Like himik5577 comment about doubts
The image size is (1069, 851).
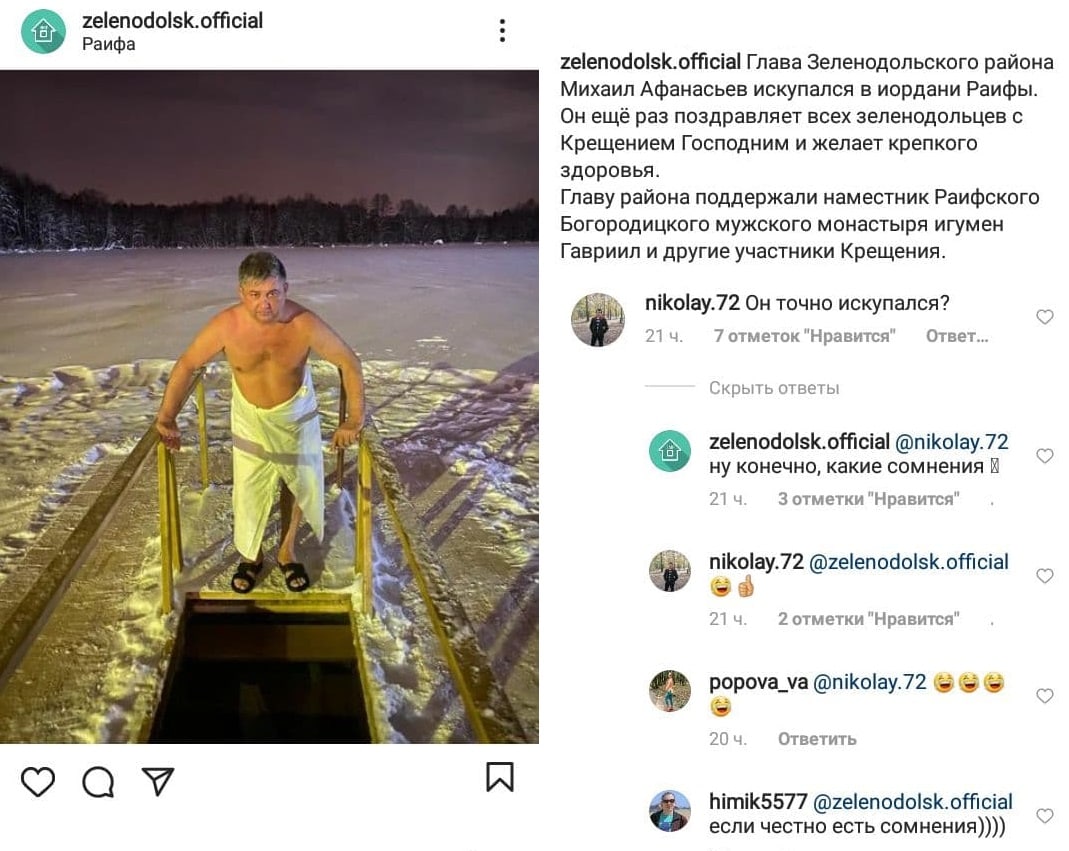(x=1044, y=816)
